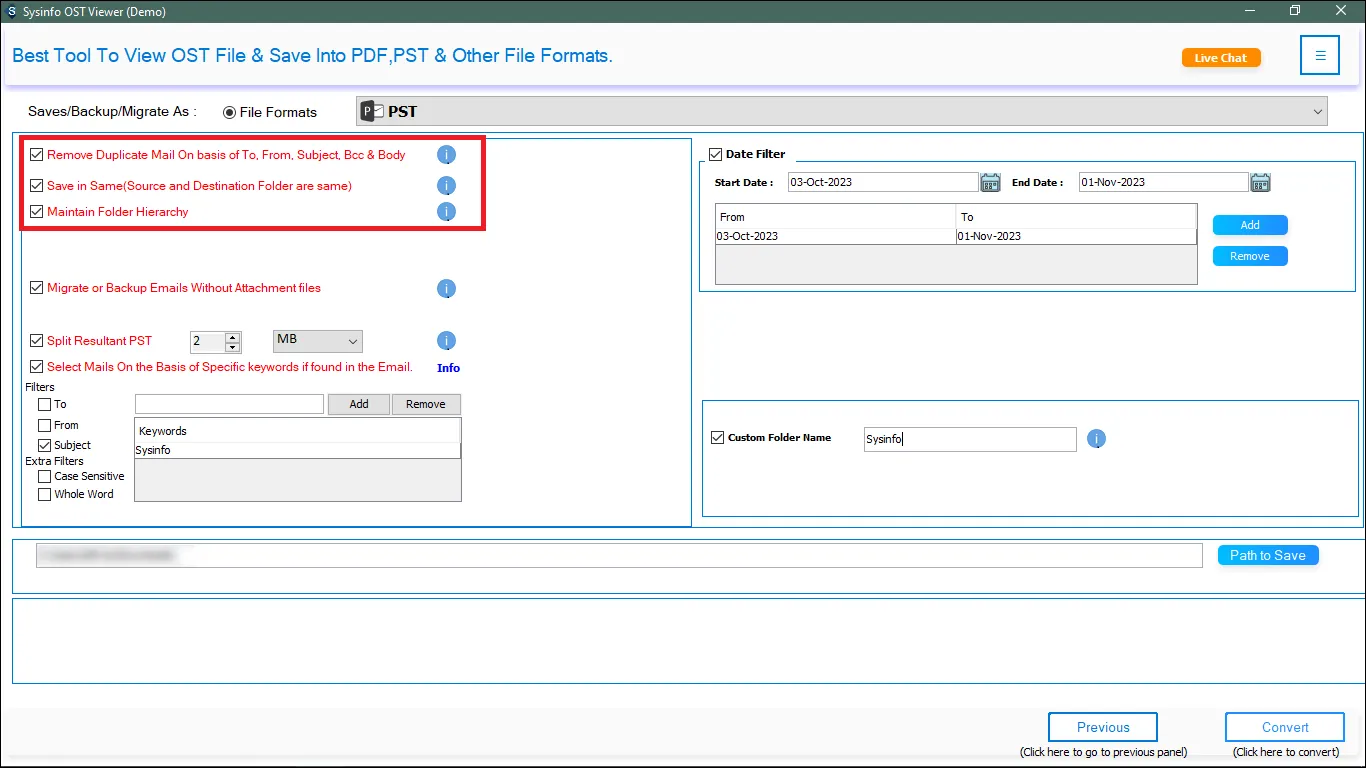Screen dimensions: 1366x768
Task: Expand the PST file format dropdown
Action: [x=1316, y=112]
